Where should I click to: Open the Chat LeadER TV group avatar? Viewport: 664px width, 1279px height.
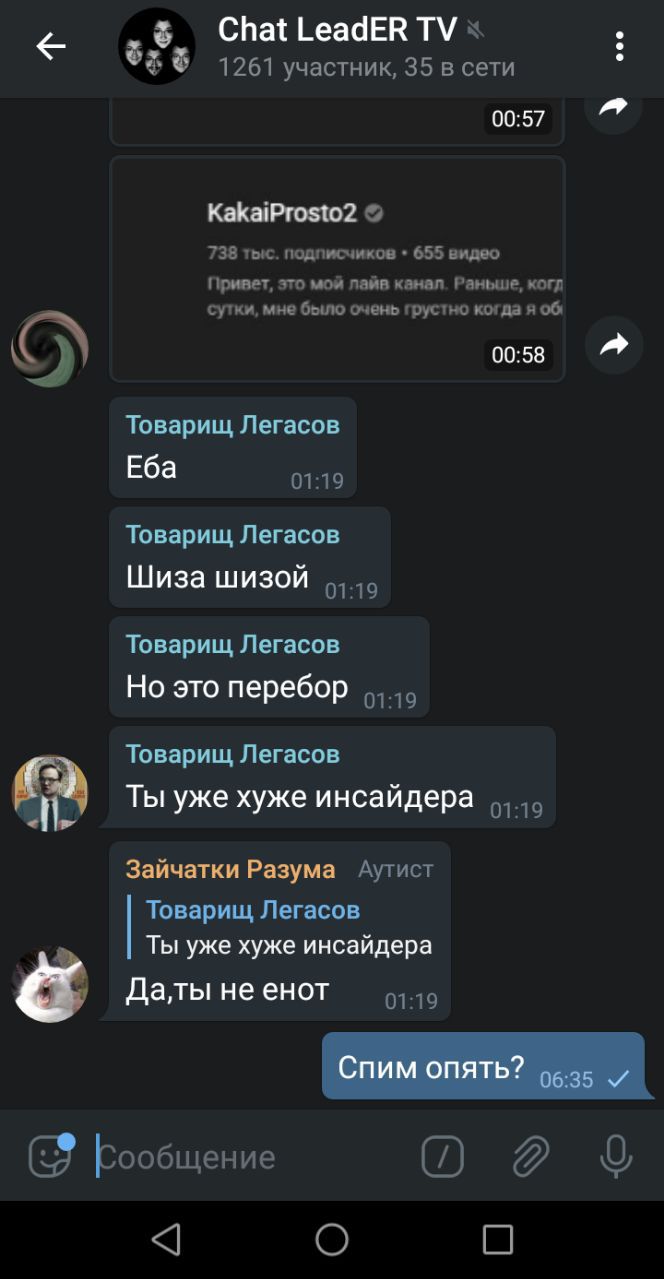156,46
